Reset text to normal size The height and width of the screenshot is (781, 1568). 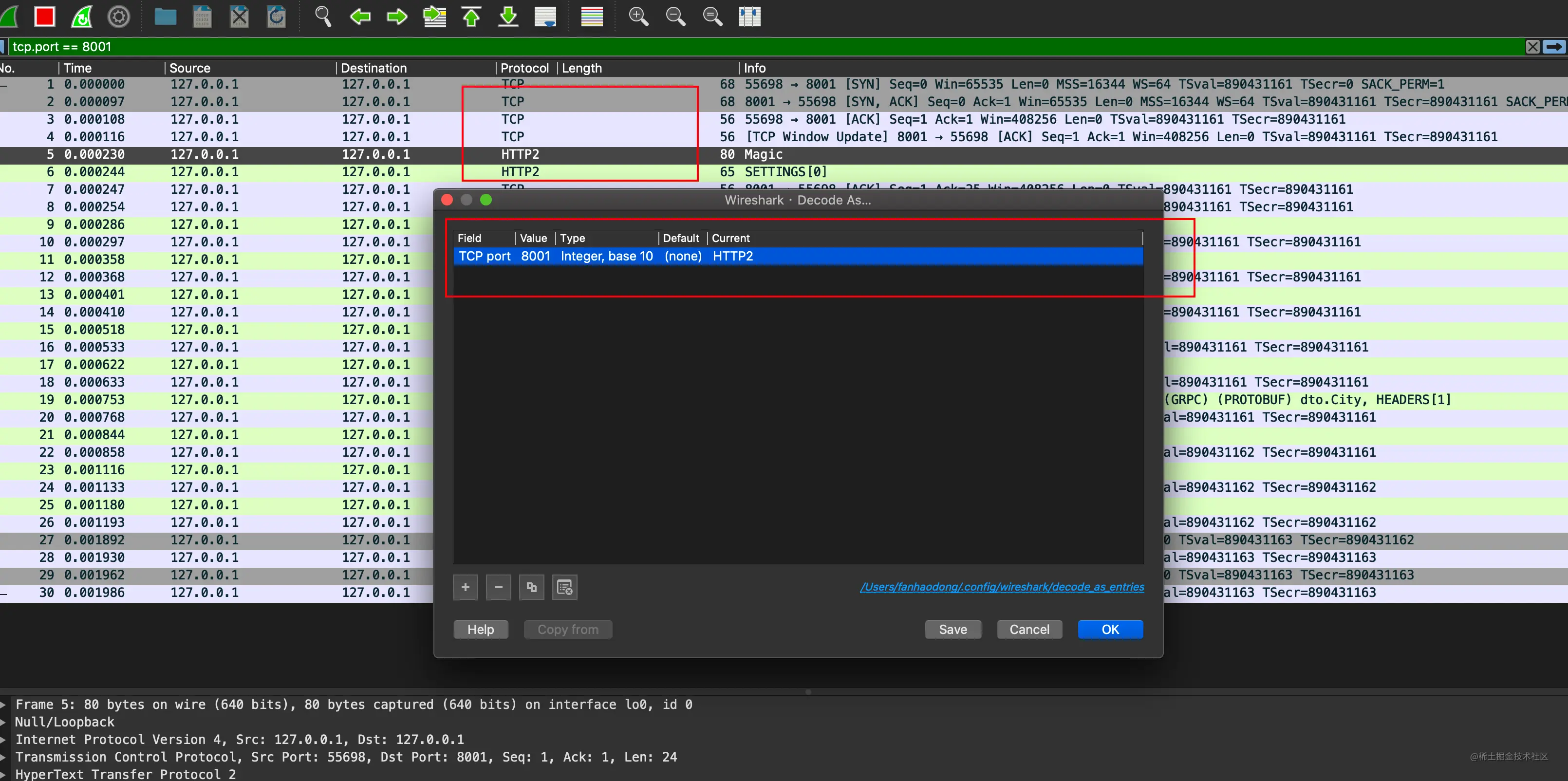(x=713, y=17)
